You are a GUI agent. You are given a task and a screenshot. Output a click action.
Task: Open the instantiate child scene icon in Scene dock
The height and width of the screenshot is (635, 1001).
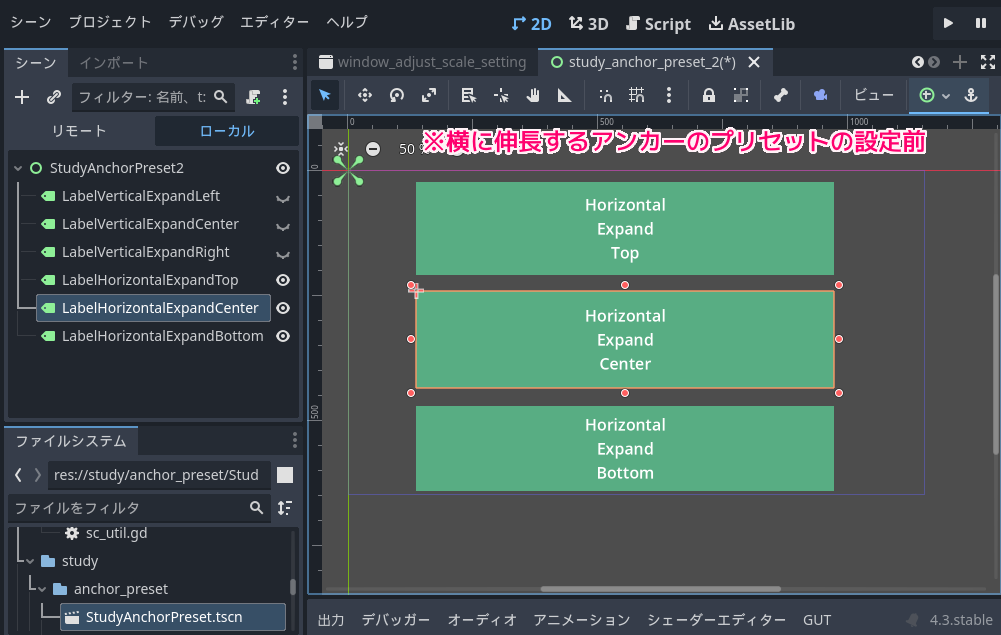pos(52,98)
